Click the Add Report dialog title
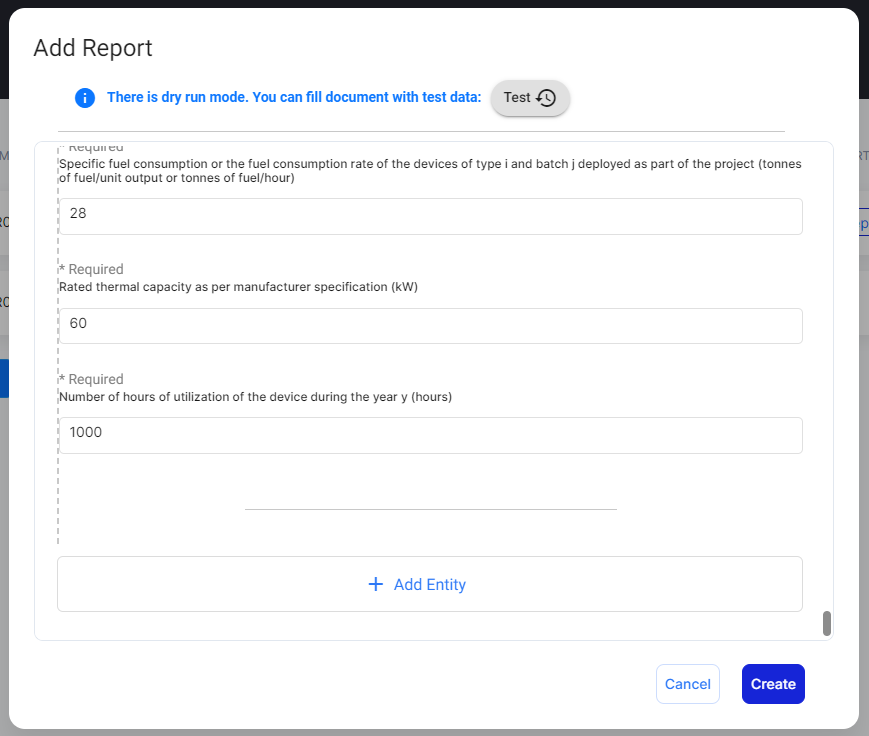Viewport: 869px width, 736px height. click(93, 48)
